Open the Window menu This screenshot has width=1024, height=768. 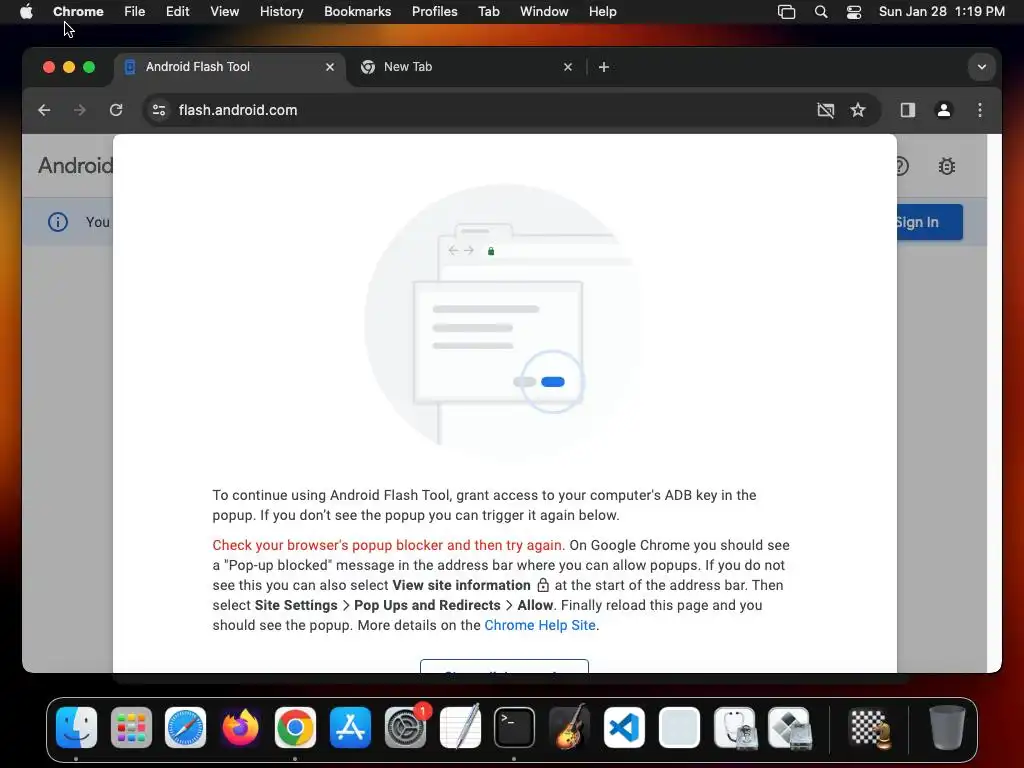(x=544, y=12)
